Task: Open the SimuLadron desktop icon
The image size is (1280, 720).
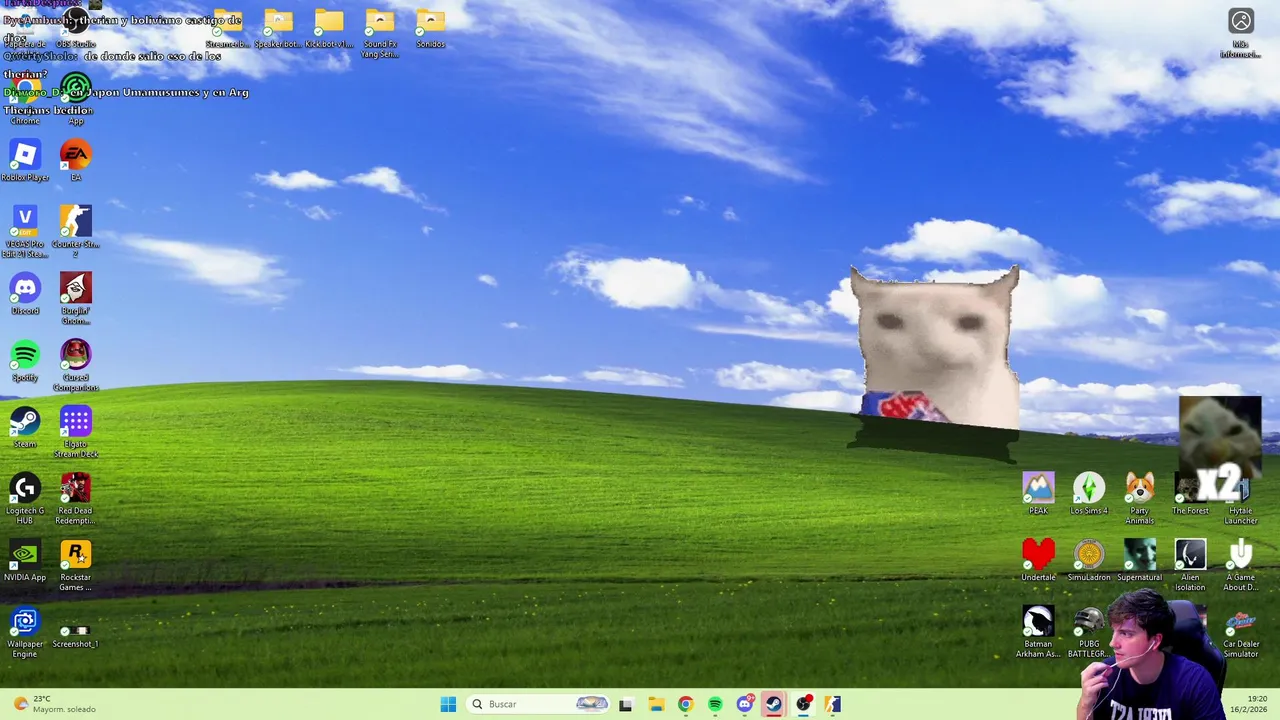Action: 1089,561
